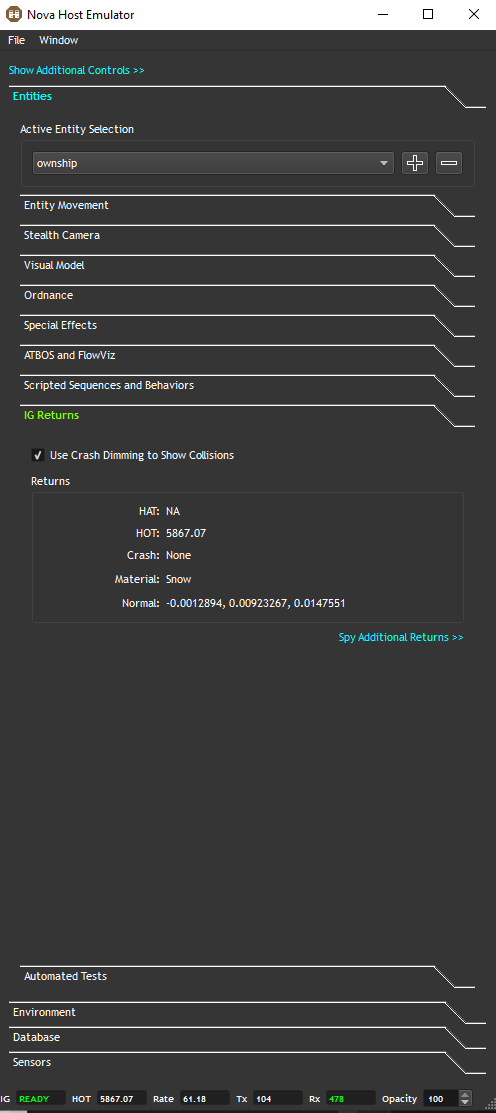Open the File menu

pos(16,40)
